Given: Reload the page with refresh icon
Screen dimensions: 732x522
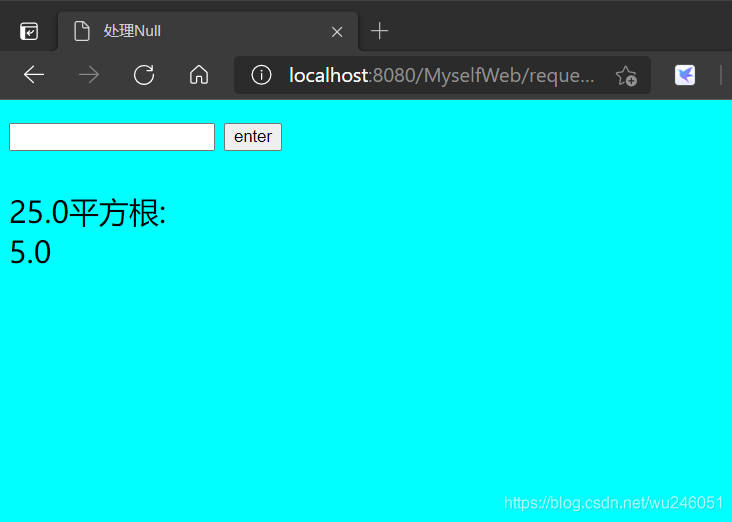Looking at the screenshot, I should point(144,75).
